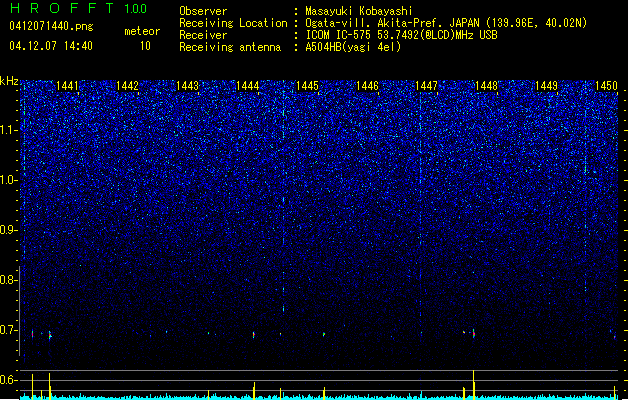This screenshot has width=629, height=400.
Task: Click the 'Receiver' label
Action: [x=203, y=35]
